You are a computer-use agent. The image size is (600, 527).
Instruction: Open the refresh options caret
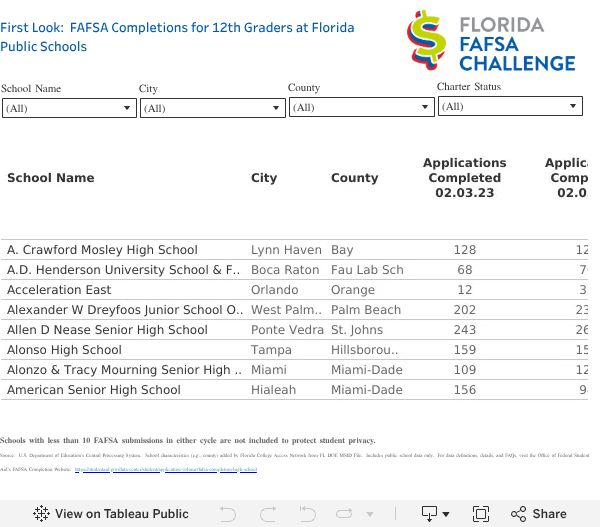tap(370, 514)
